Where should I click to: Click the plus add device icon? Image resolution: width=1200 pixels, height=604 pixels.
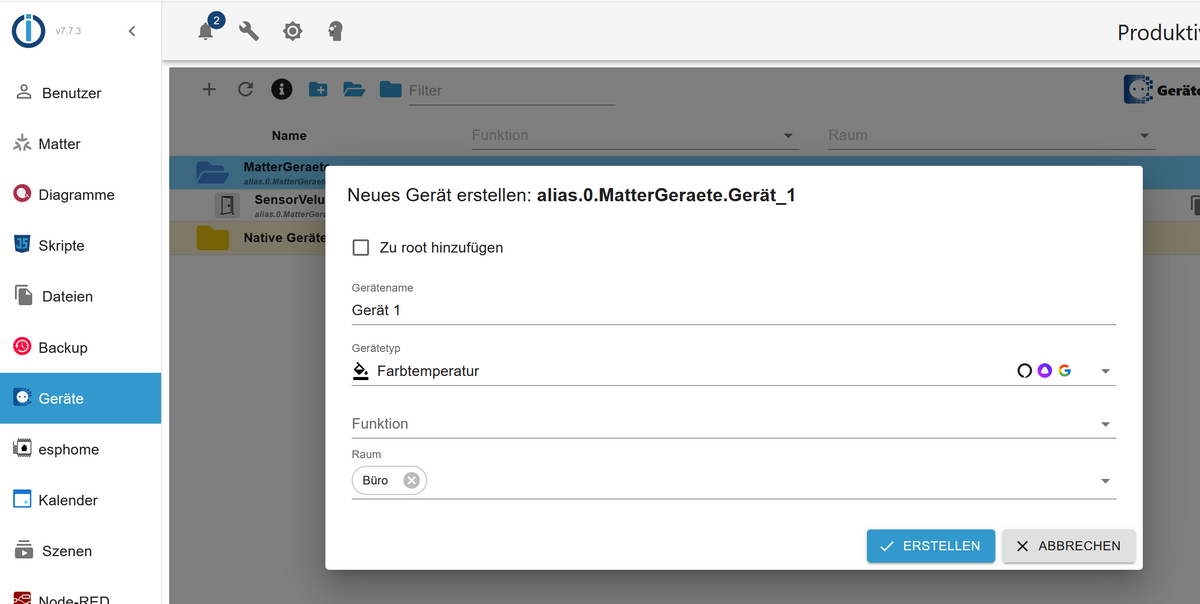point(209,89)
